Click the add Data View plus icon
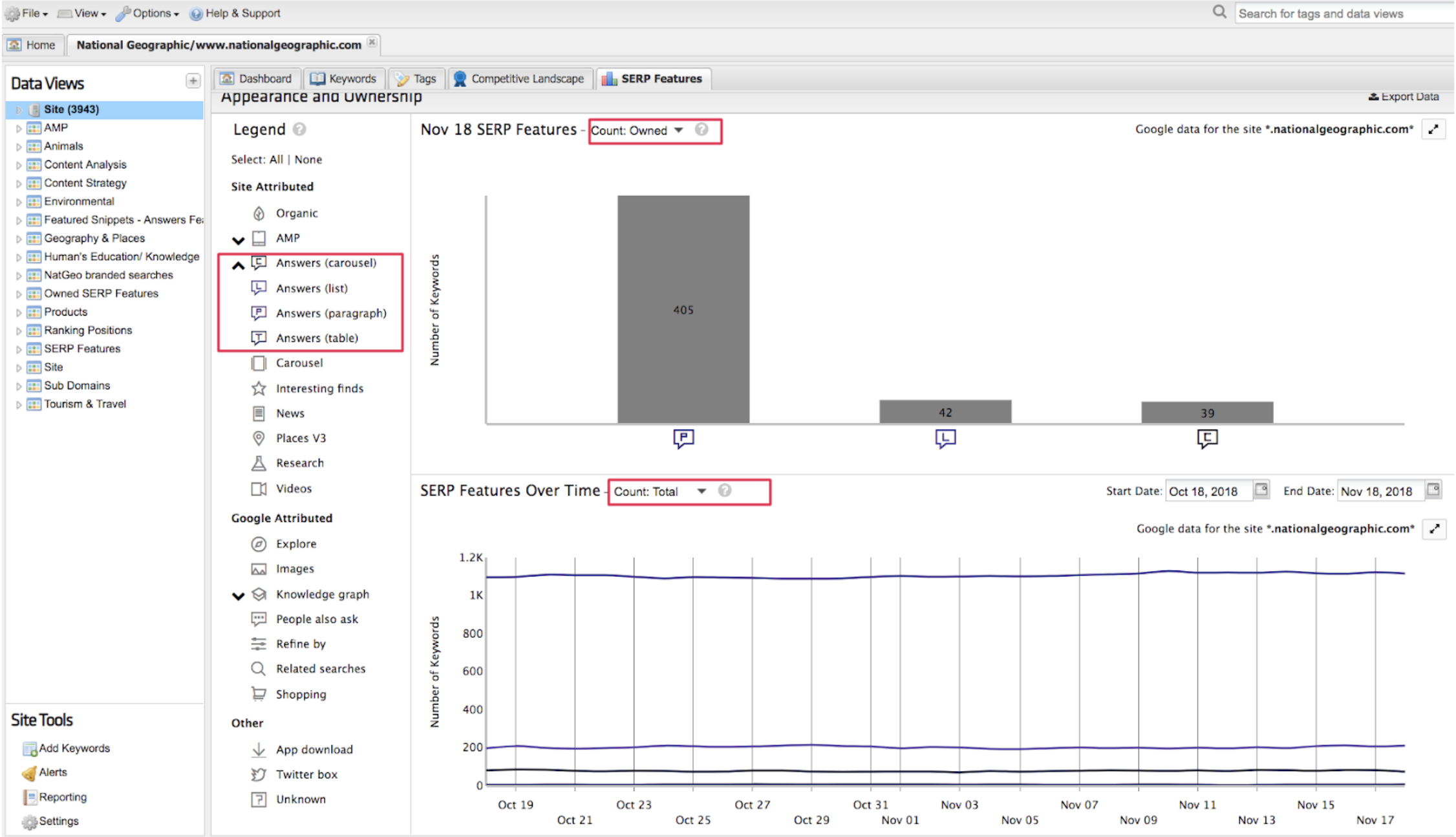The image size is (1456, 837). (193, 81)
